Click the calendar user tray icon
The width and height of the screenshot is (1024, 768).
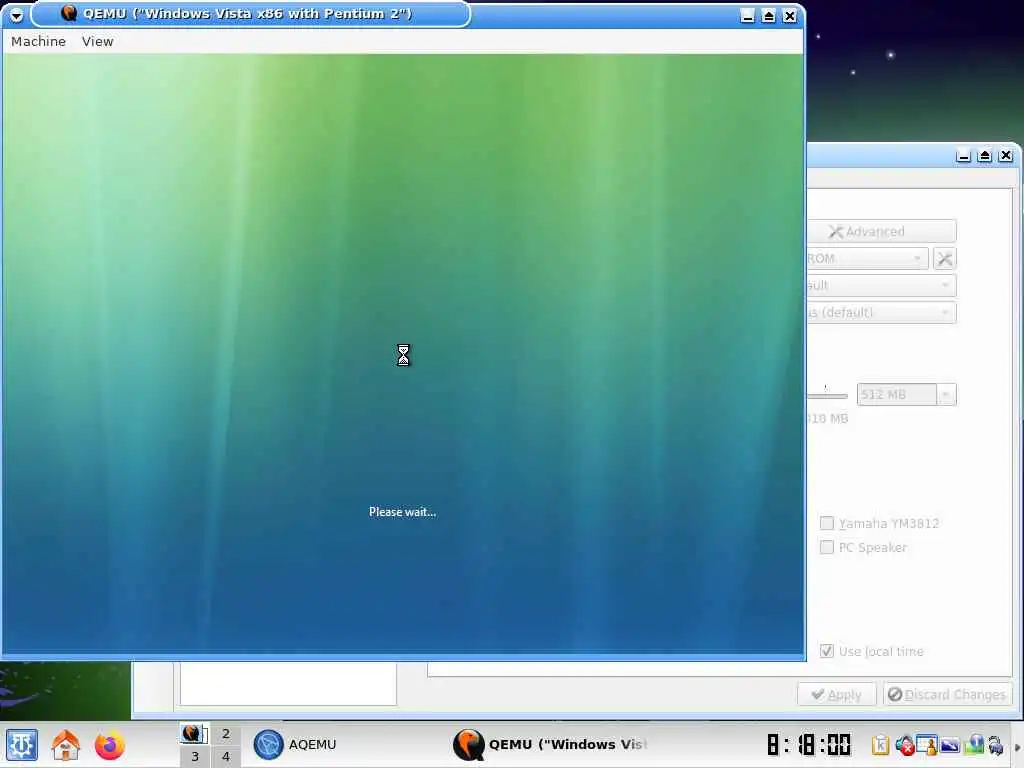[927, 744]
